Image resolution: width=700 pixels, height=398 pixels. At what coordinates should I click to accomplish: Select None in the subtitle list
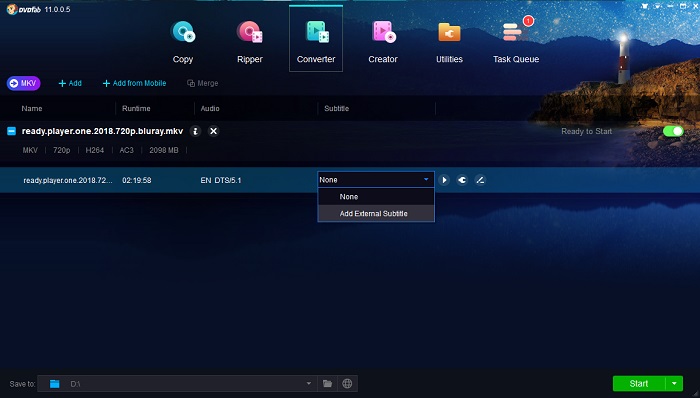coord(376,197)
